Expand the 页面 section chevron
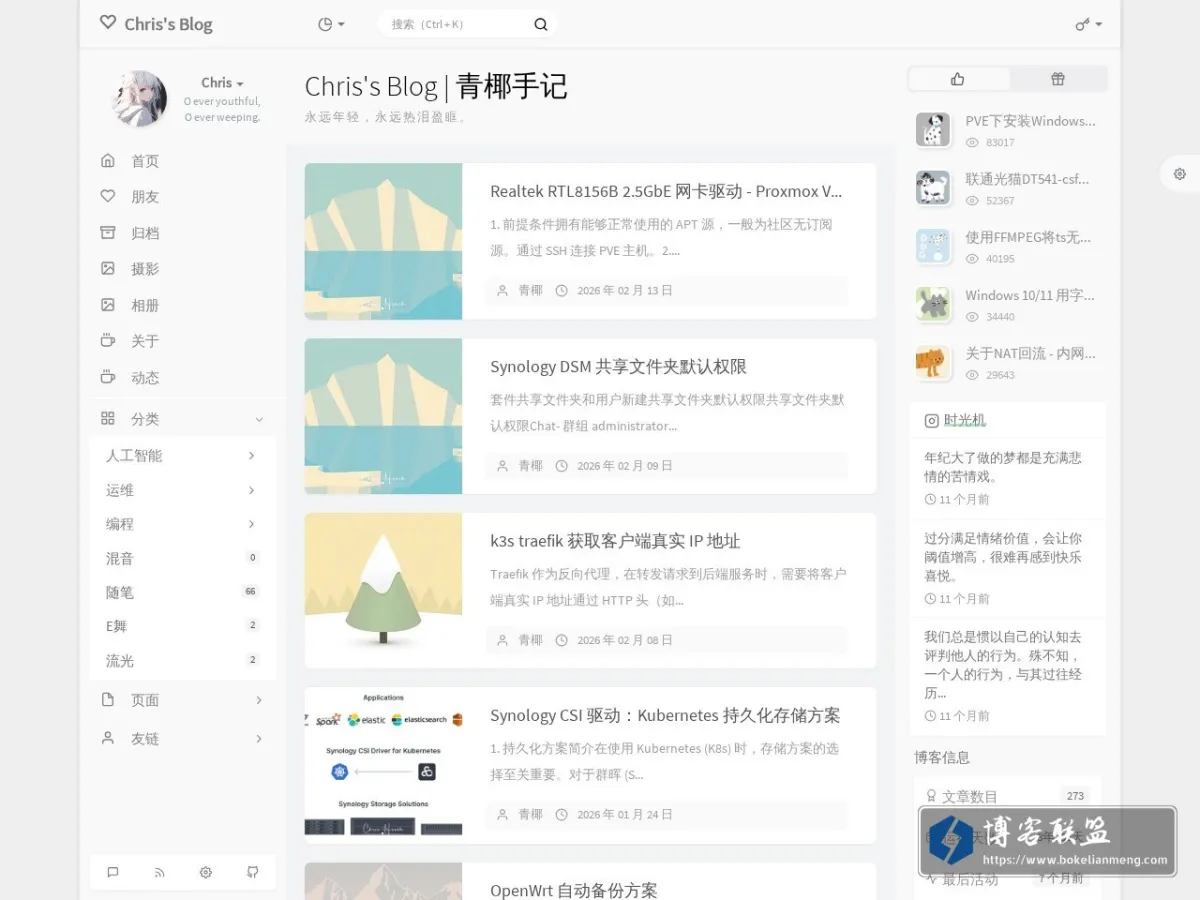This screenshot has height=900, width=1200. click(x=259, y=700)
